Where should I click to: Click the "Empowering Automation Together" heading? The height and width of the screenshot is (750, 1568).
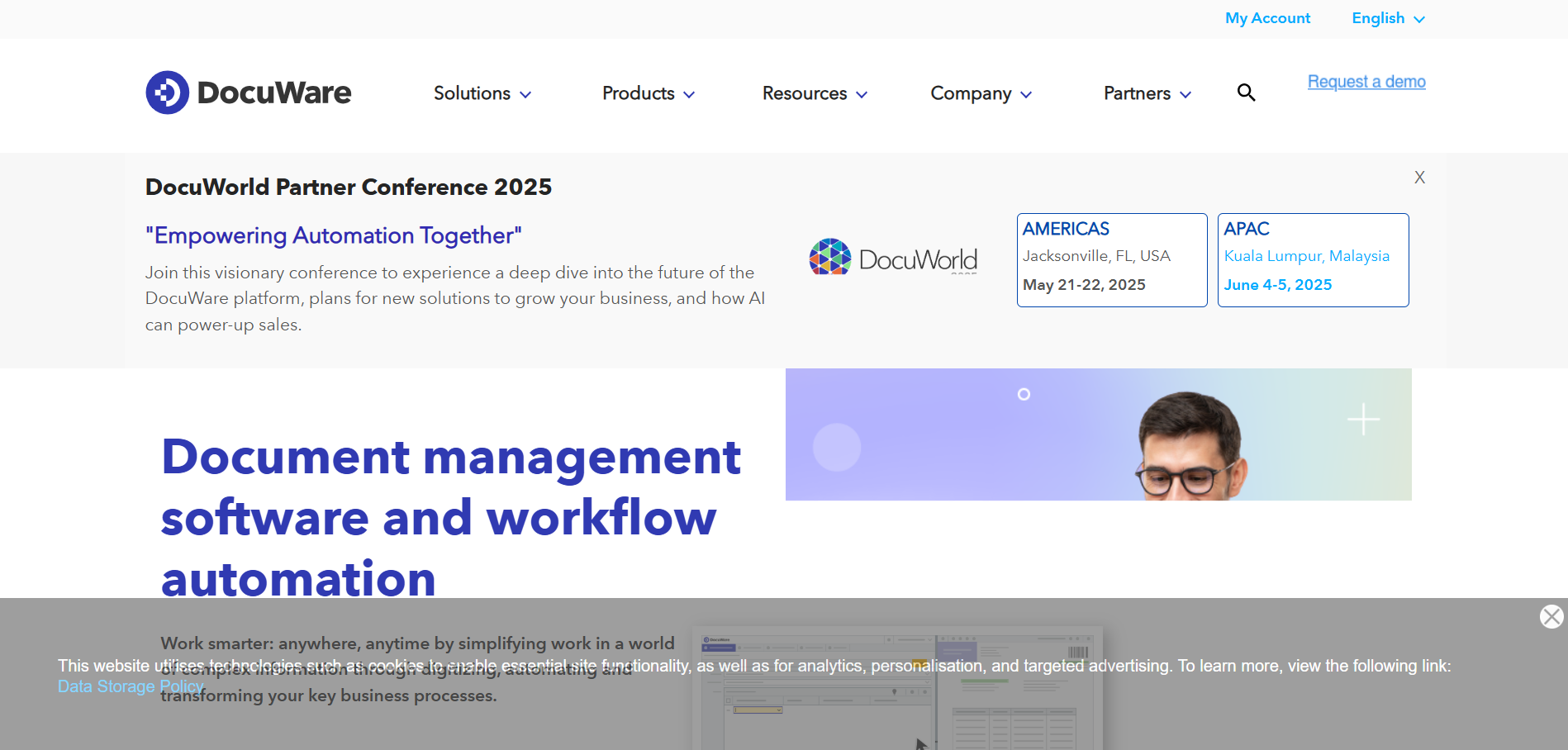334,235
